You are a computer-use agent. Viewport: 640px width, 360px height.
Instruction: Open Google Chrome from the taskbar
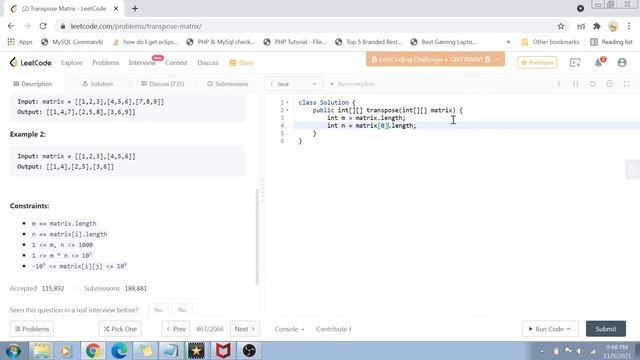[x=93, y=351]
